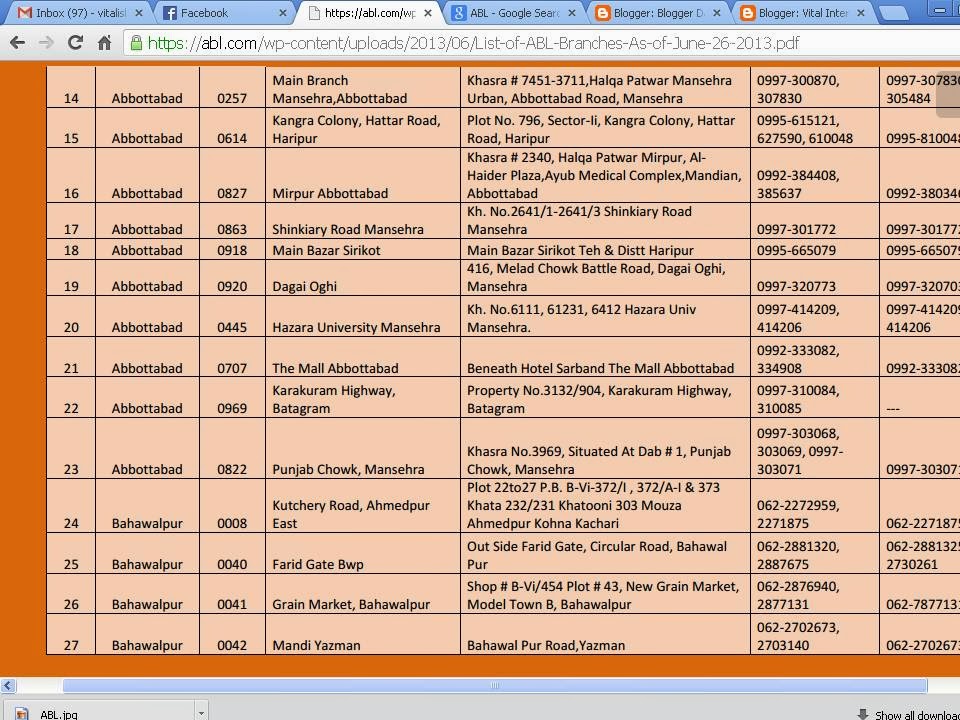Click branch code 0445
Viewport: 960px width, 720px height.
point(232,328)
